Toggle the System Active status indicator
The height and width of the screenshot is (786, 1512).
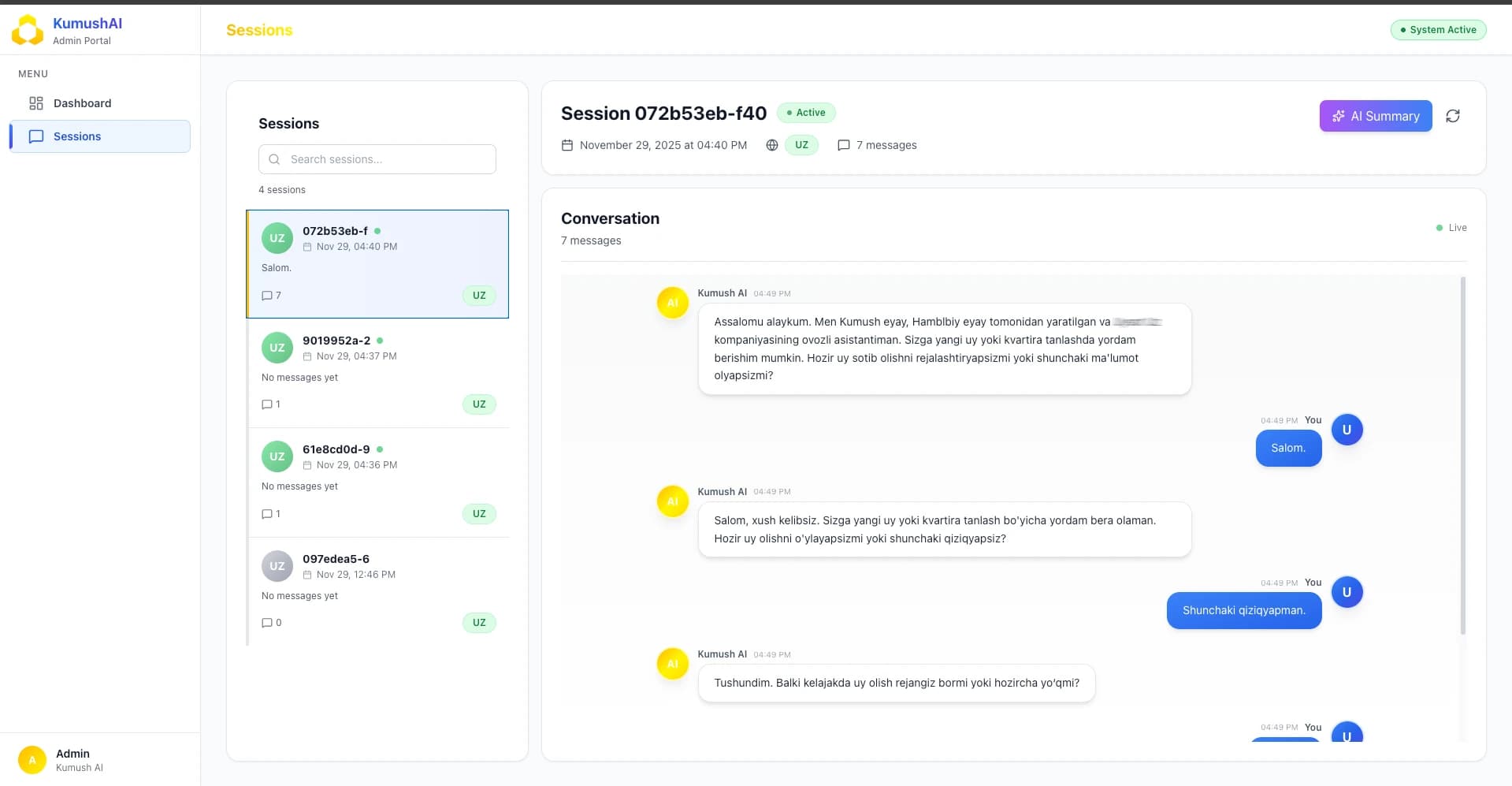(x=1437, y=29)
